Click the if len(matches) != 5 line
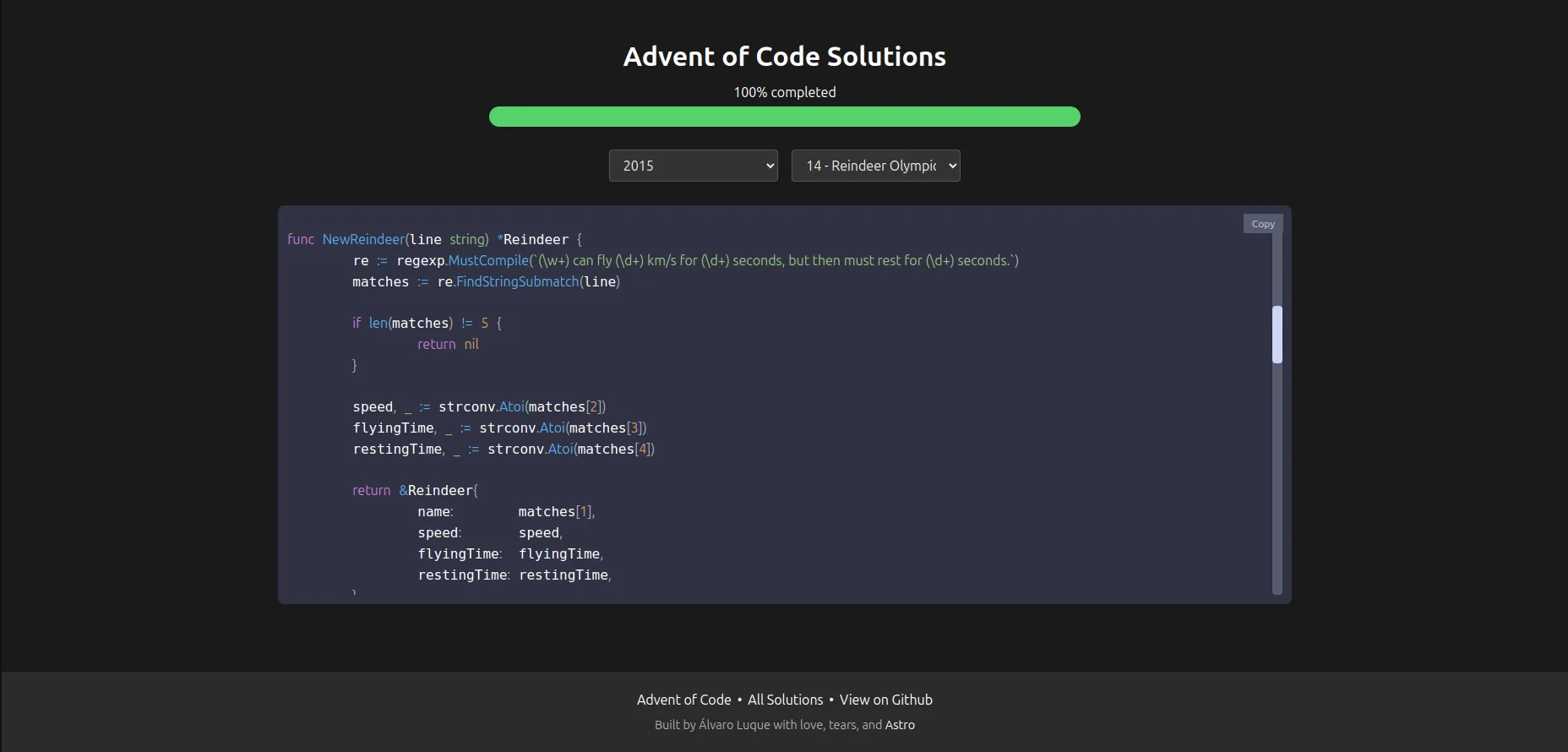Screen dimensions: 1568x752 pyautogui.click(x=427, y=324)
